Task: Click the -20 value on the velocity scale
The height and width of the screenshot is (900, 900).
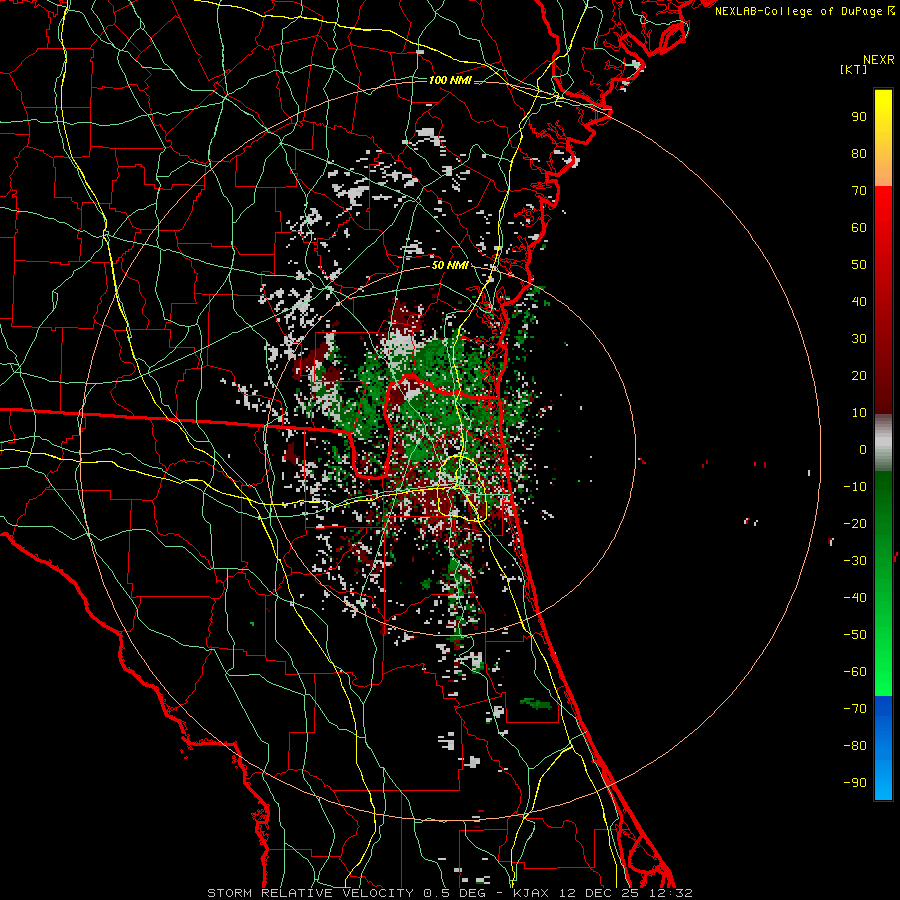Action: pyautogui.click(x=855, y=524)
